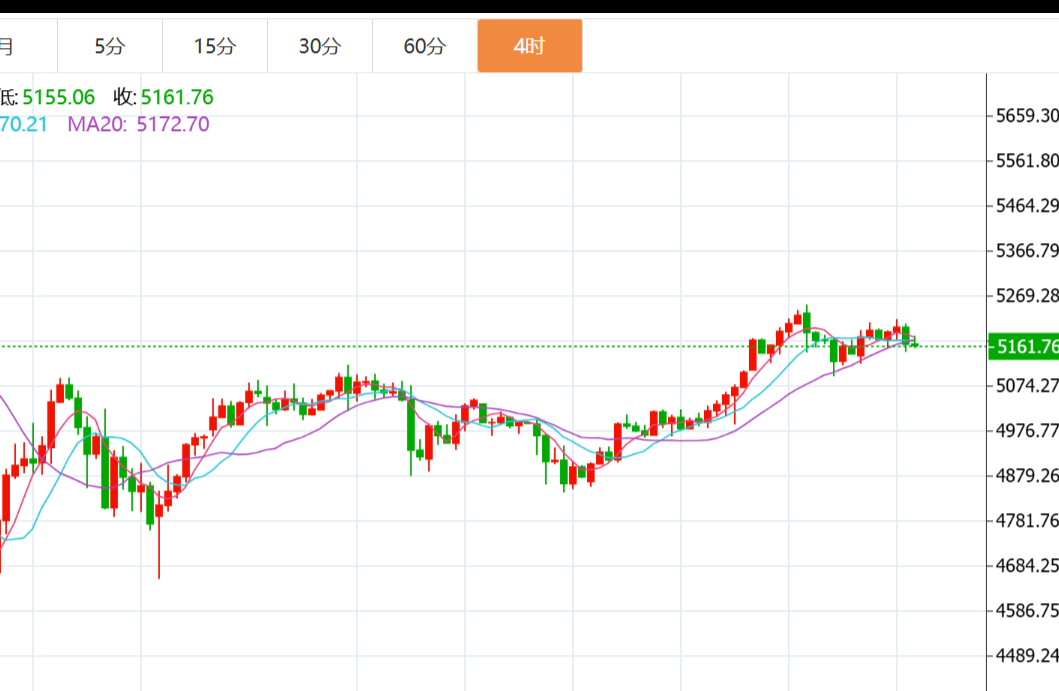This screenshot has width=1059, height=691.
Task: Click the 5366.79 price axis label
Action: coord(1027,251)
